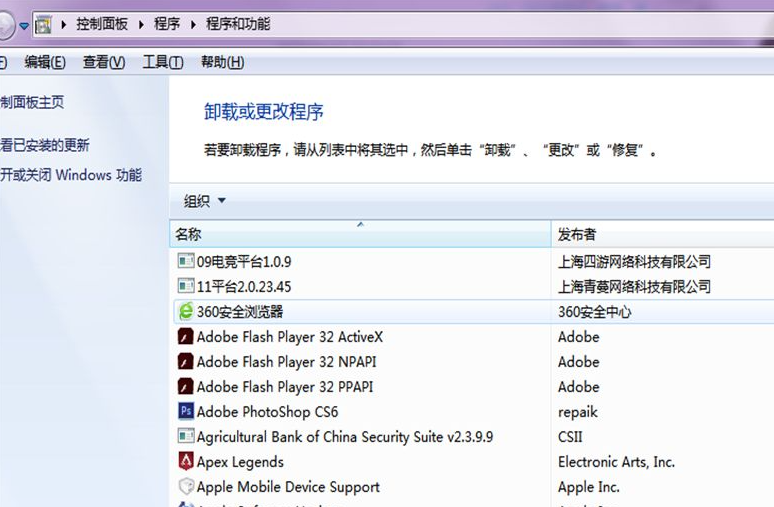Go to 控制面板 in the breadcrumb
This screenshot has height=507, width=774.
(102, 24)
